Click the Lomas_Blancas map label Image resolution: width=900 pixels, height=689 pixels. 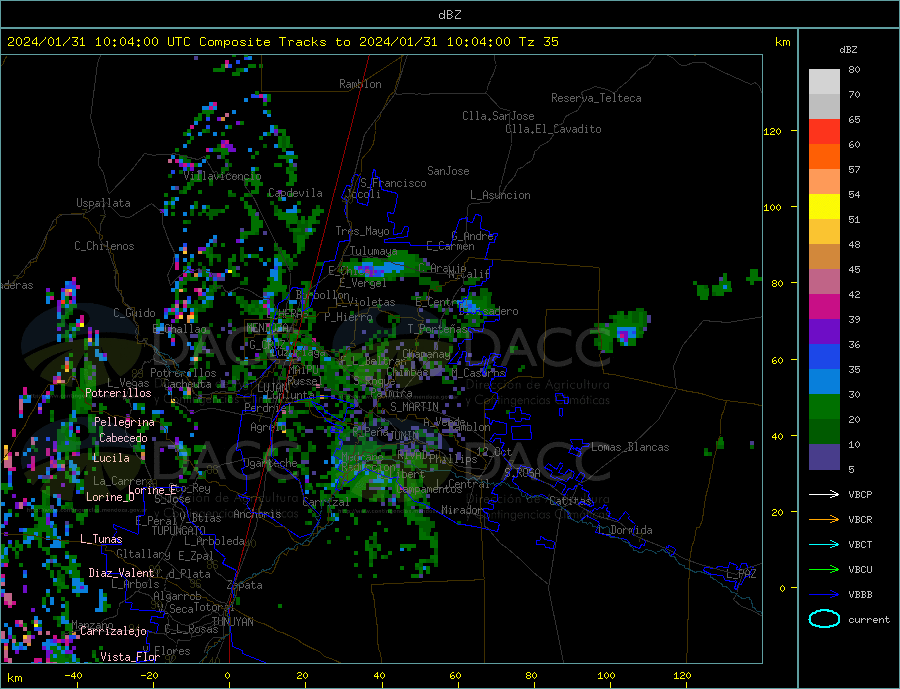630,447
